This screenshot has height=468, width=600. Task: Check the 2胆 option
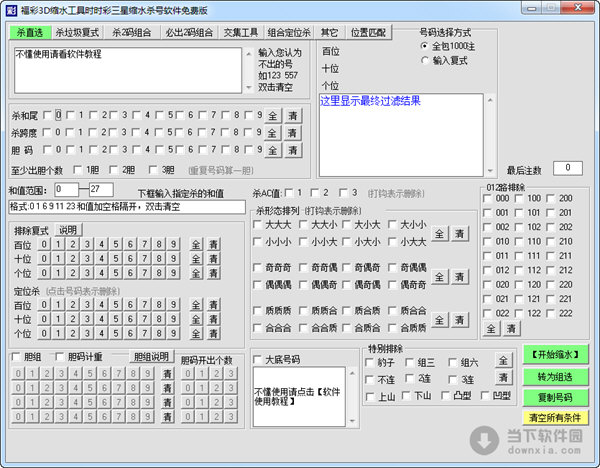click(113, 170)
